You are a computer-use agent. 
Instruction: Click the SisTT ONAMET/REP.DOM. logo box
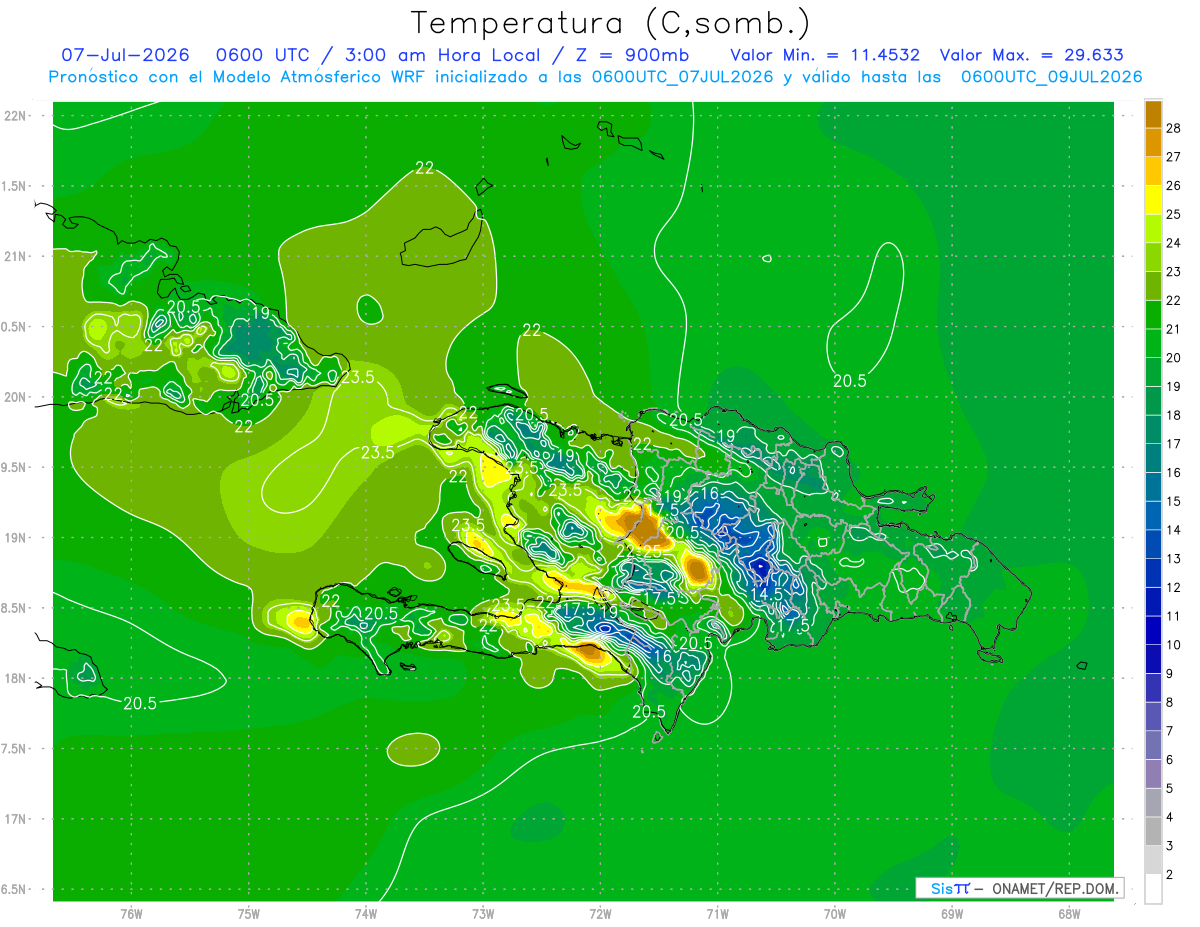click(x=1020, y=888)
